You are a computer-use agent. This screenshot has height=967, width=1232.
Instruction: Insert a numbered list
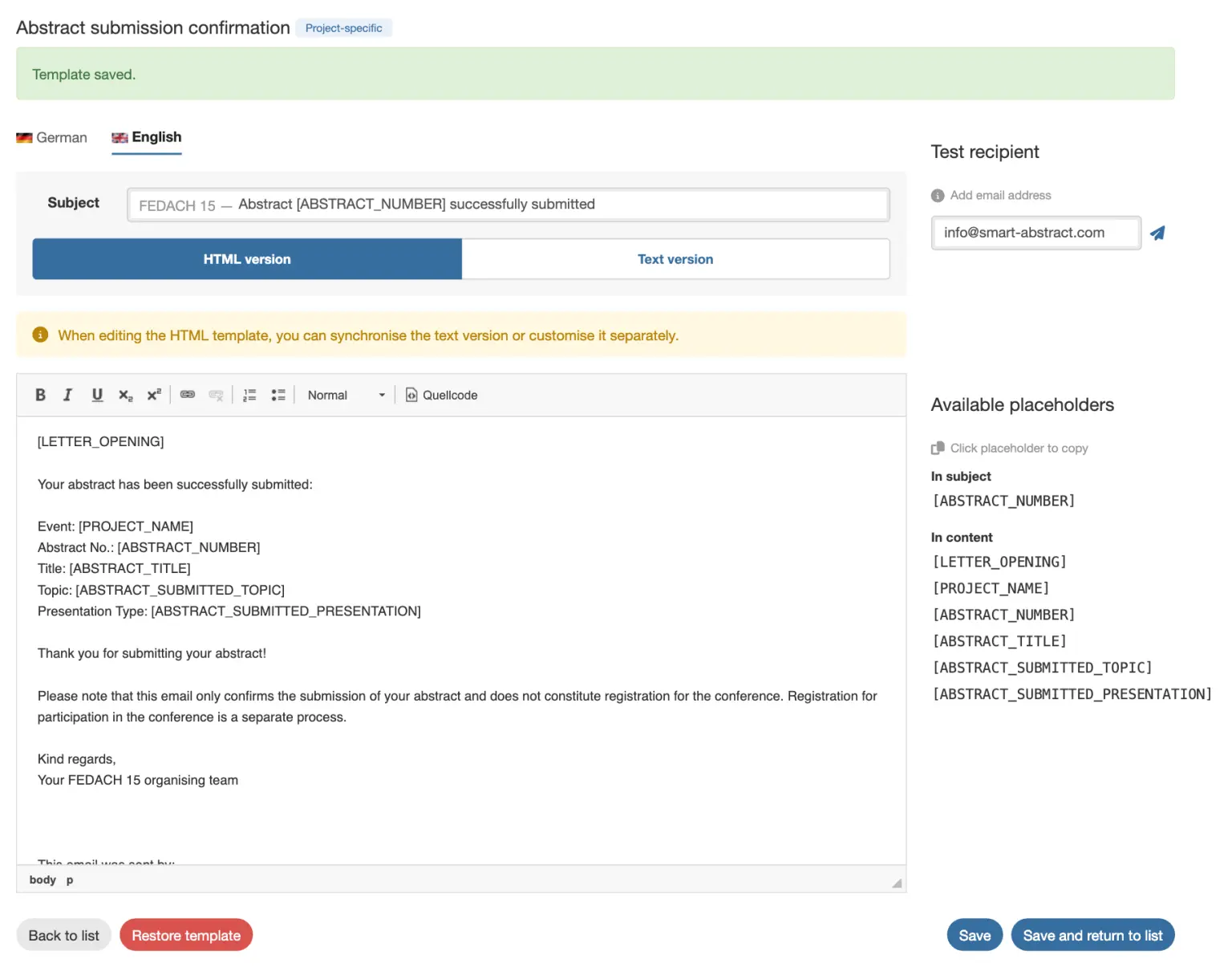tap(249, 395)
